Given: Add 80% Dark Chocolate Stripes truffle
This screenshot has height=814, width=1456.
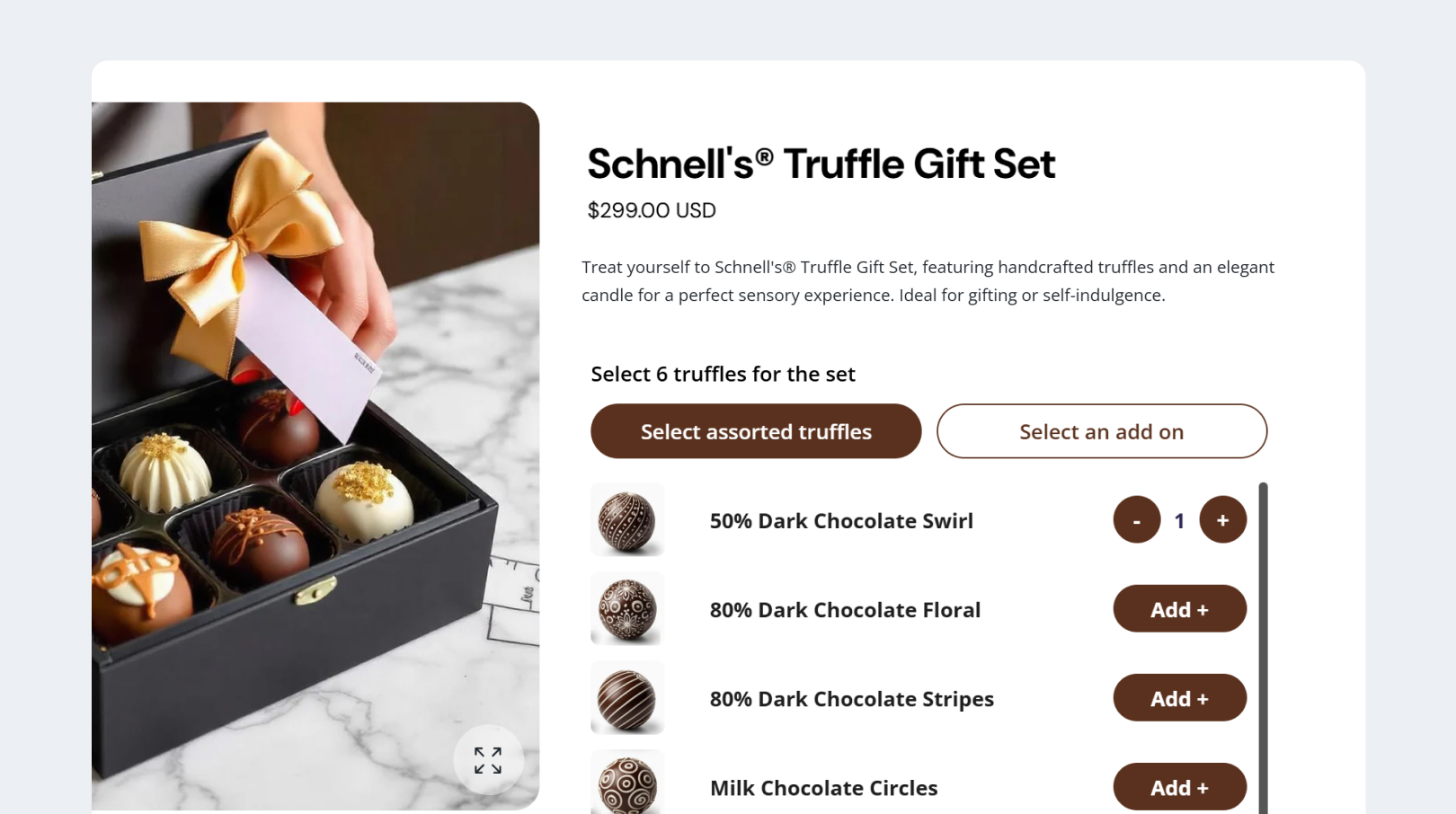Looking at the screenshot, I should point(1179,698).
